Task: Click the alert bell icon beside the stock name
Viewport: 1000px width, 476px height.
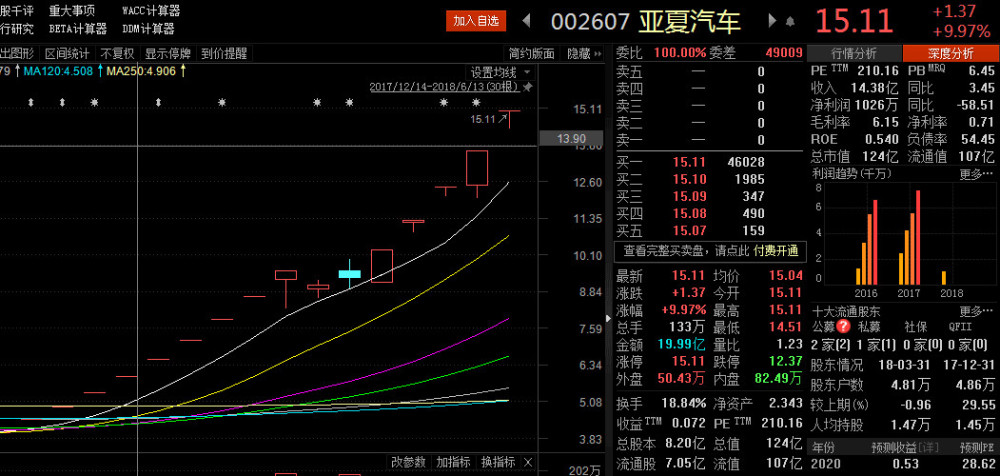Action: pos(790,22)
